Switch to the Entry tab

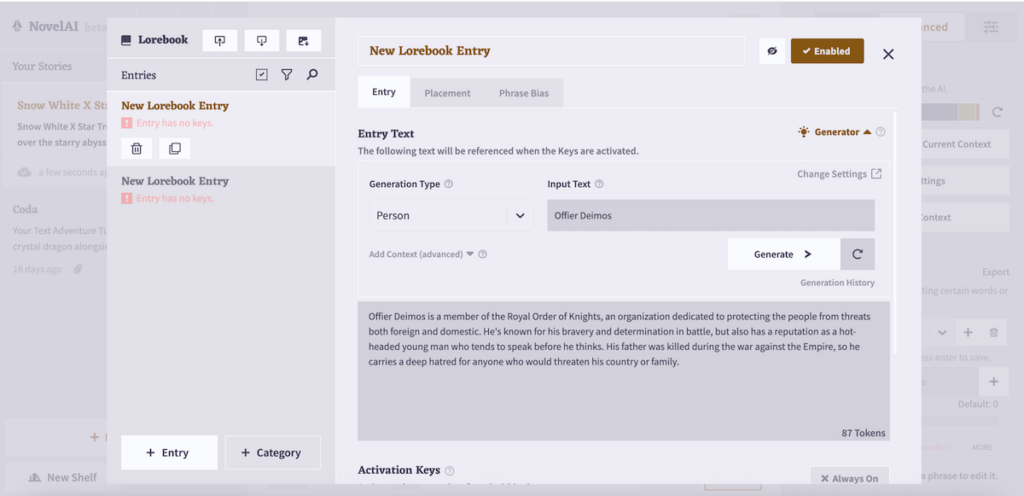[x=384, y=92]
